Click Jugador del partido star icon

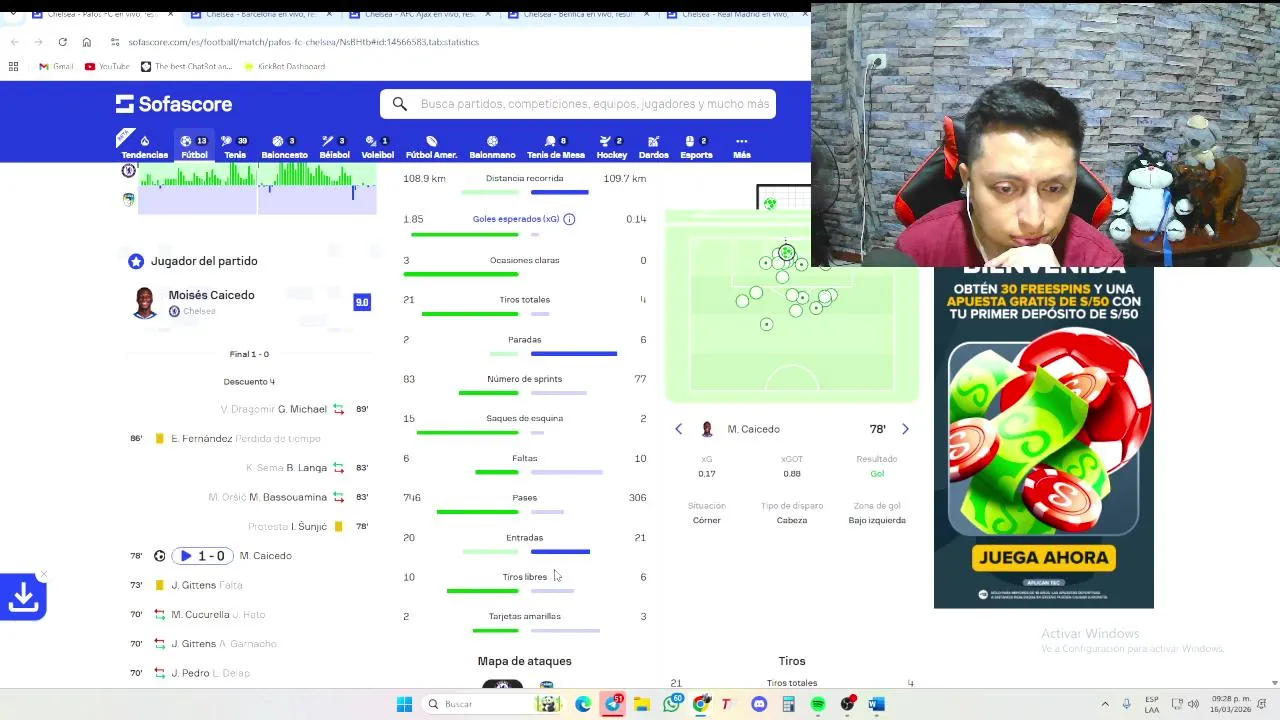tap(136, 261)
